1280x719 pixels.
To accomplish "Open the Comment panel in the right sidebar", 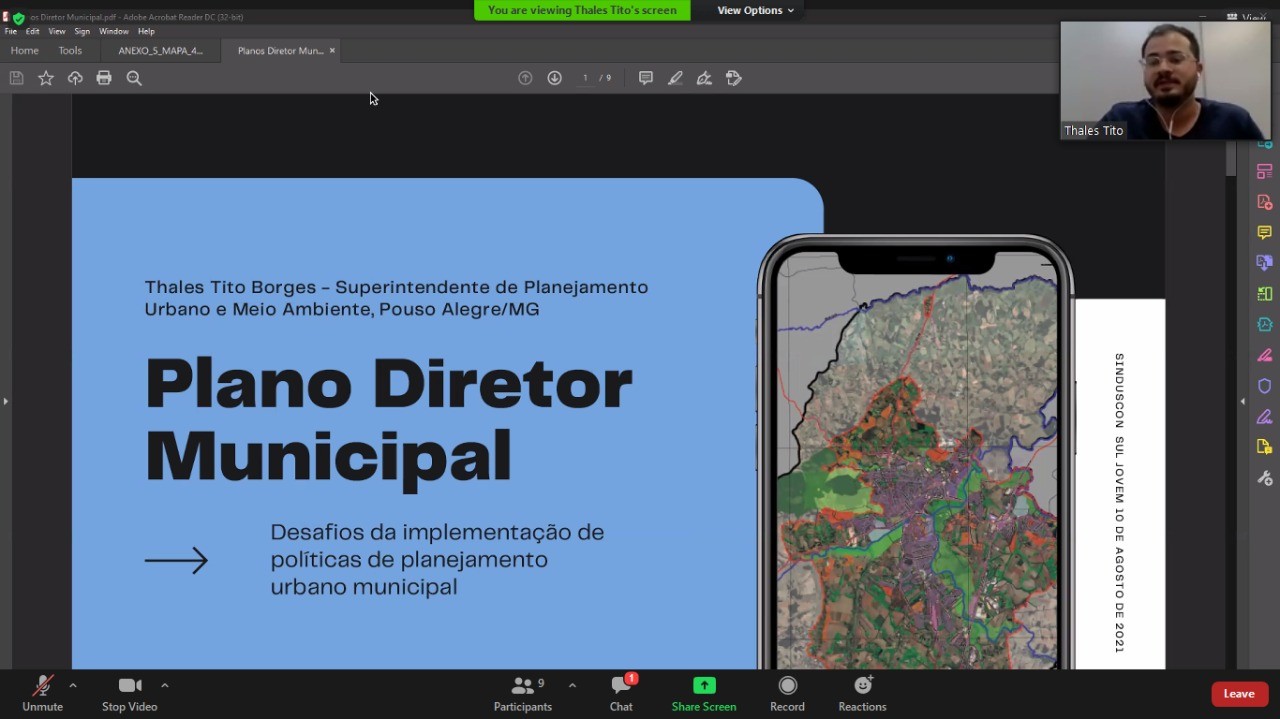I will [x=1264, y=232].
